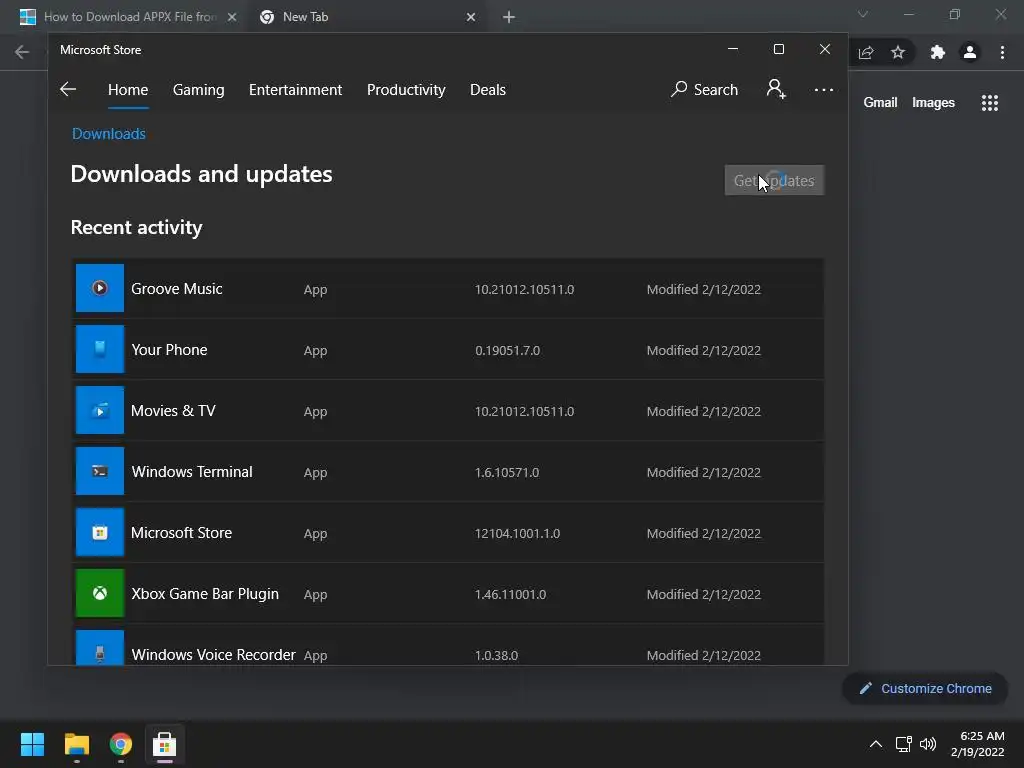This screenshot has height=768, width=1024.
Task: Go back using Store back arrow
Action: [x=68, y=89]
